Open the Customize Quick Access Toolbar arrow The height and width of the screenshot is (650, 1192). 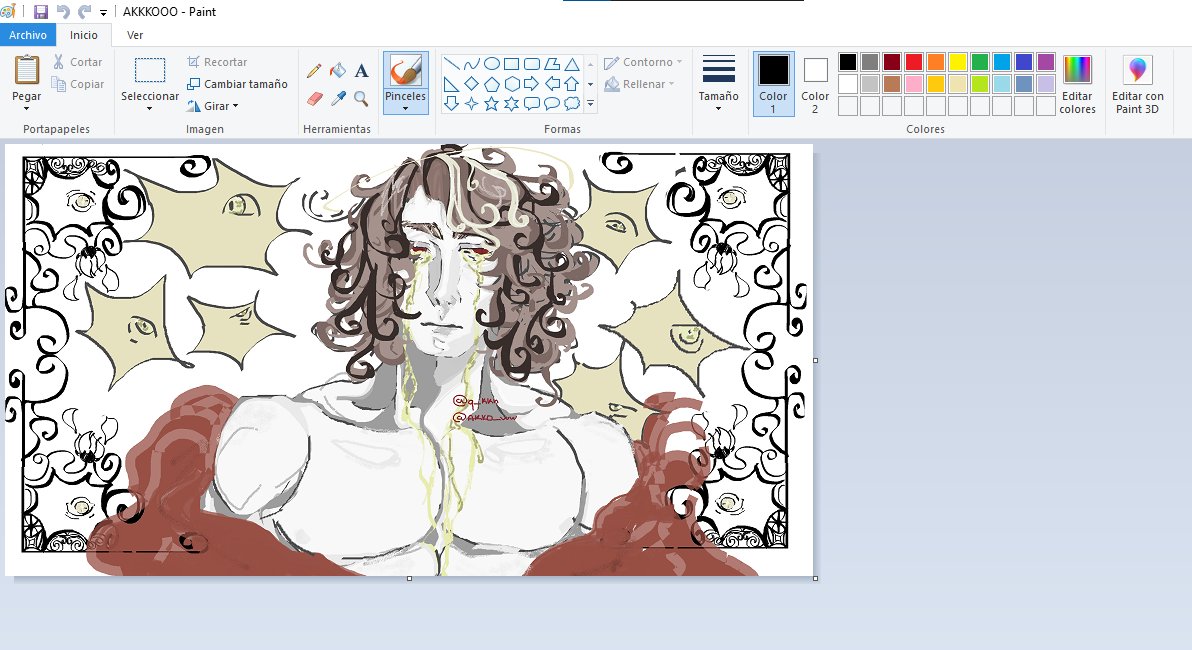tap(103, 12)
